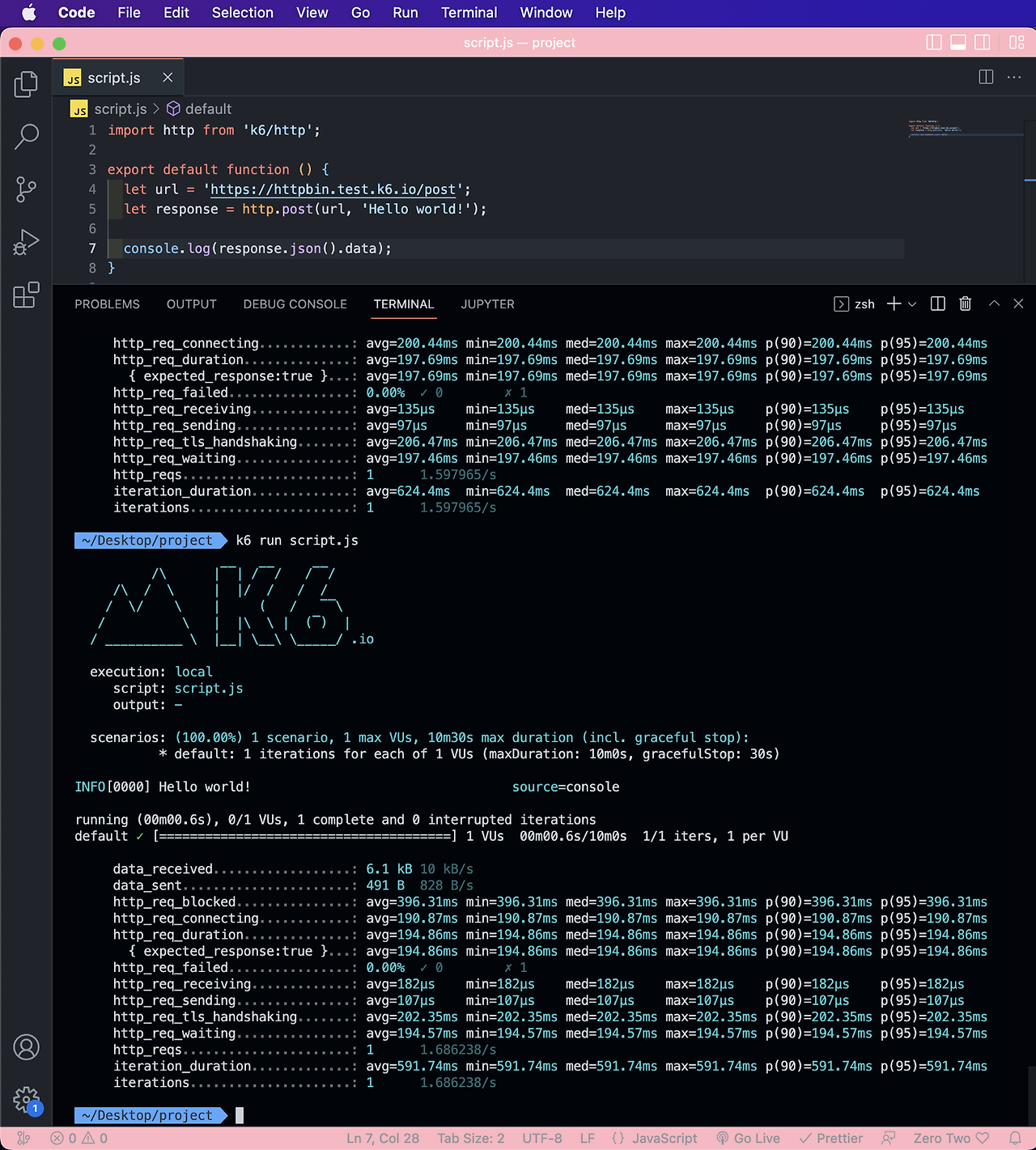Open the editor More Actions menu
Screen dimensions: 1036x1150
[1014, 77]
